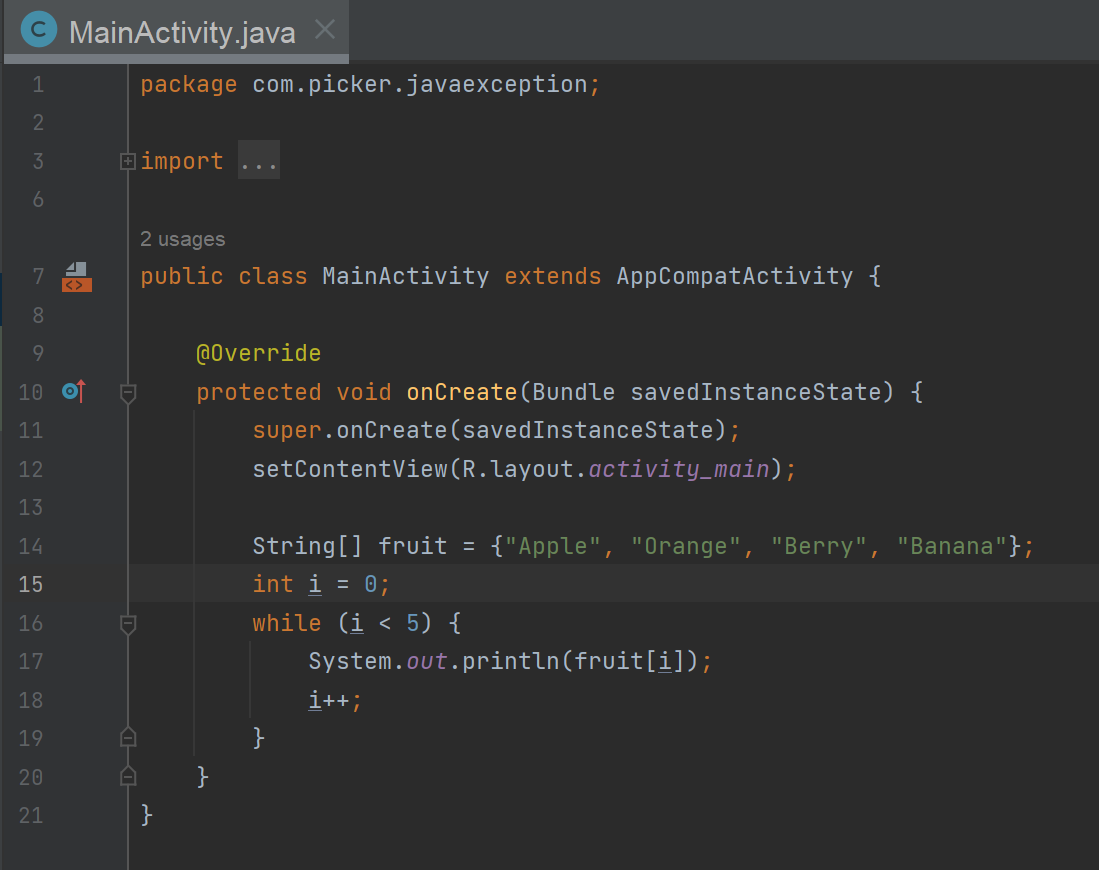
Task: Click the fruit variable declaration on line 14
Action: point(413,545)
